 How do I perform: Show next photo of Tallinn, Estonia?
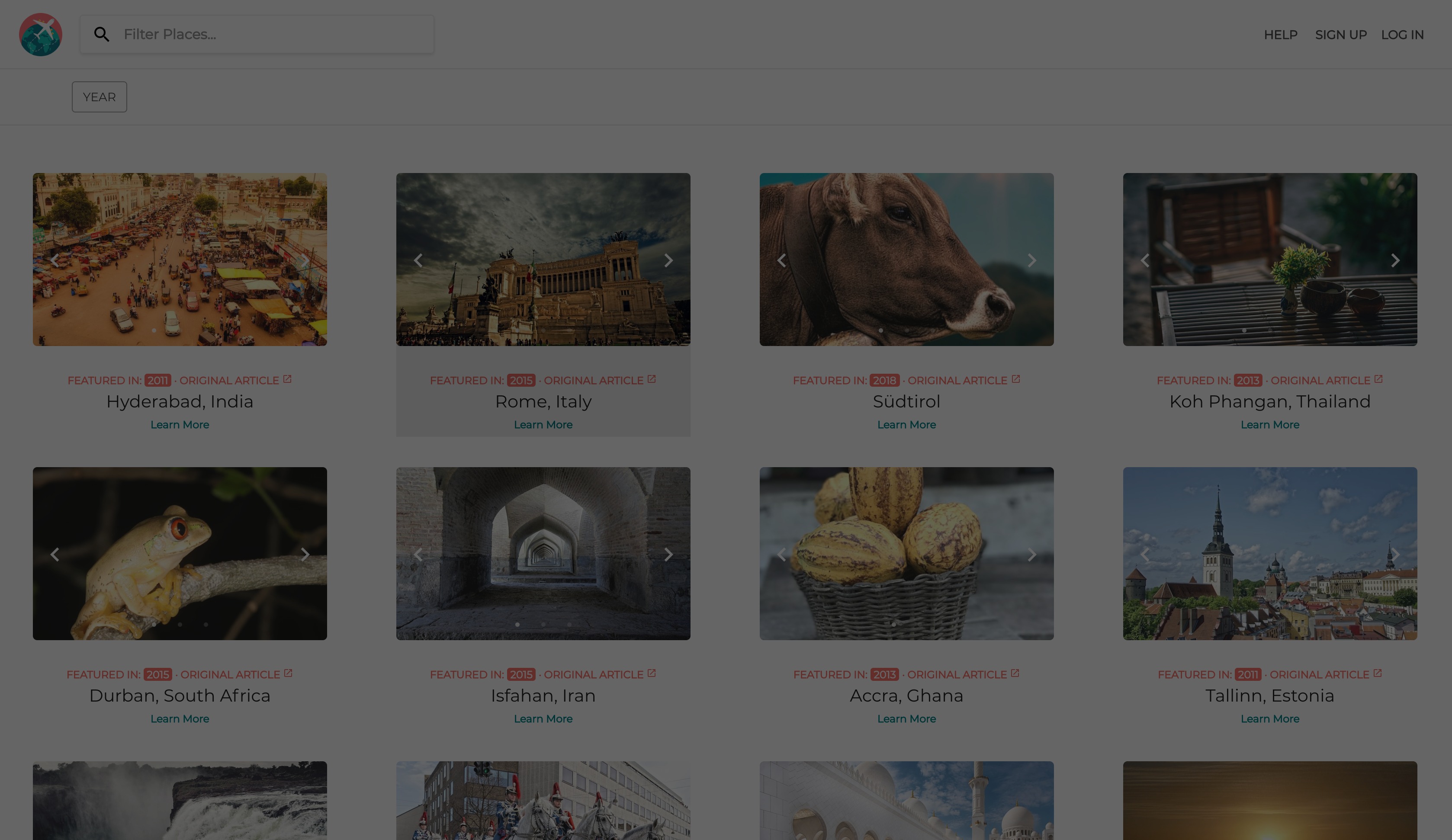tap(1395, 554)
